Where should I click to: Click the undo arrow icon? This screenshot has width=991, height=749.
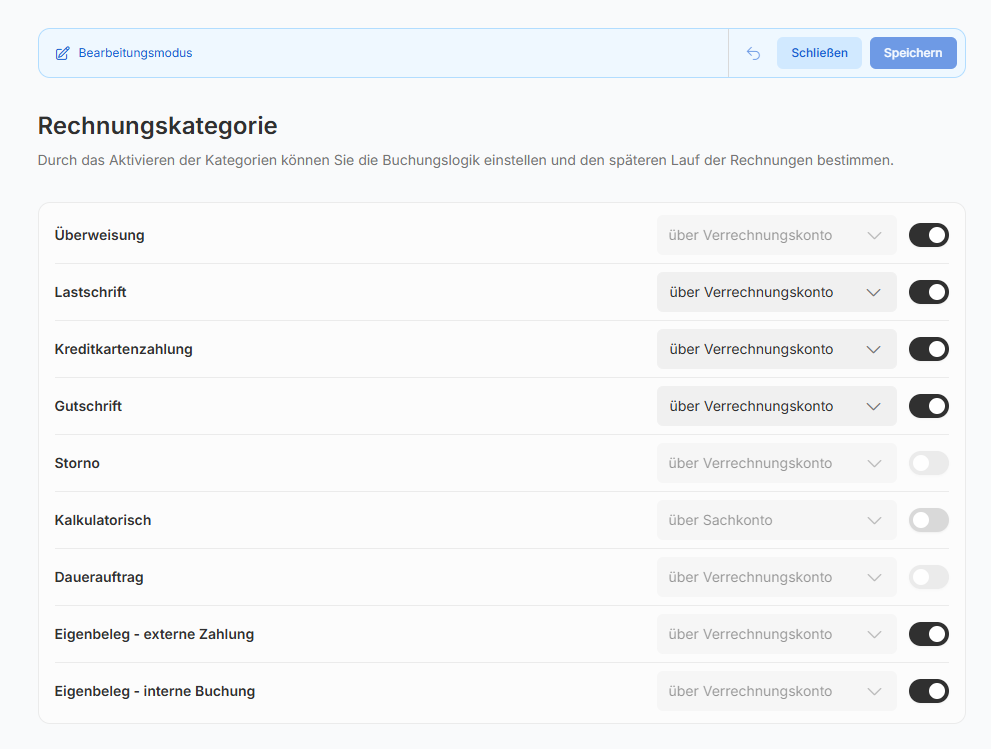tap(753, 53)
